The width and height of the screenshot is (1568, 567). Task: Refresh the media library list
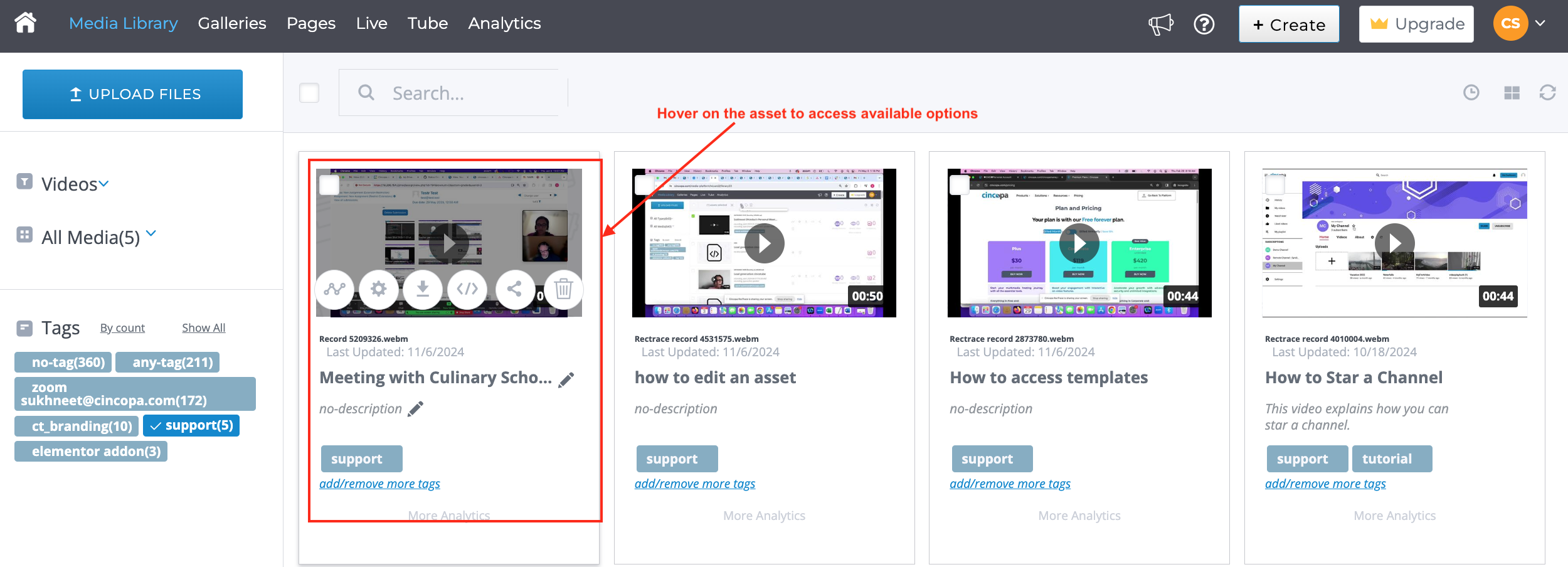click(1547, 93)
